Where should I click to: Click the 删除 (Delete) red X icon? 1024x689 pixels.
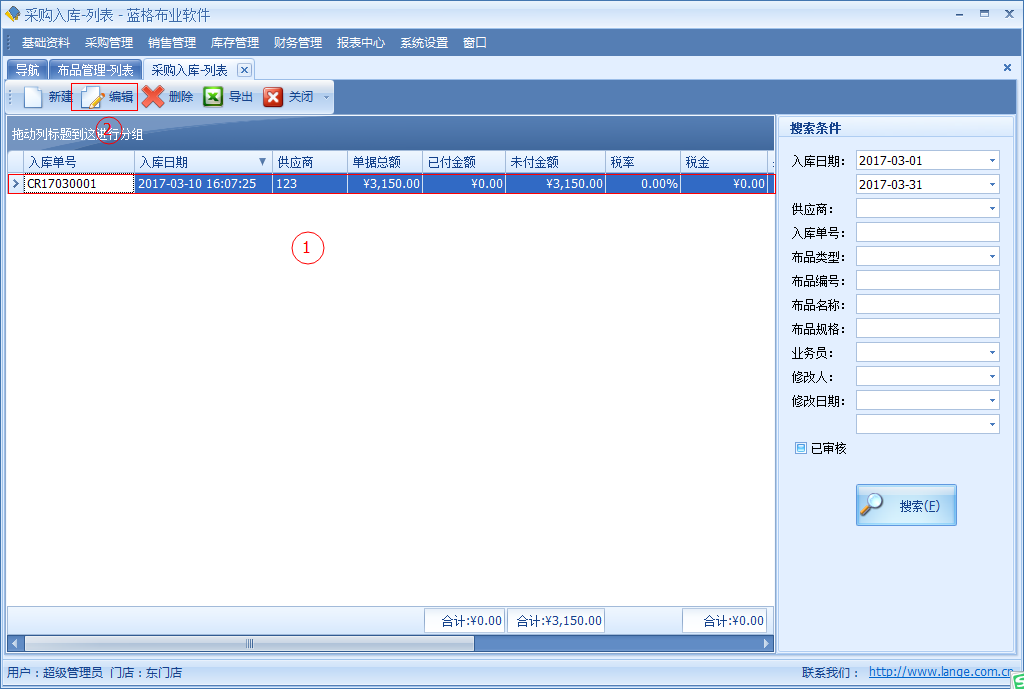153,97
